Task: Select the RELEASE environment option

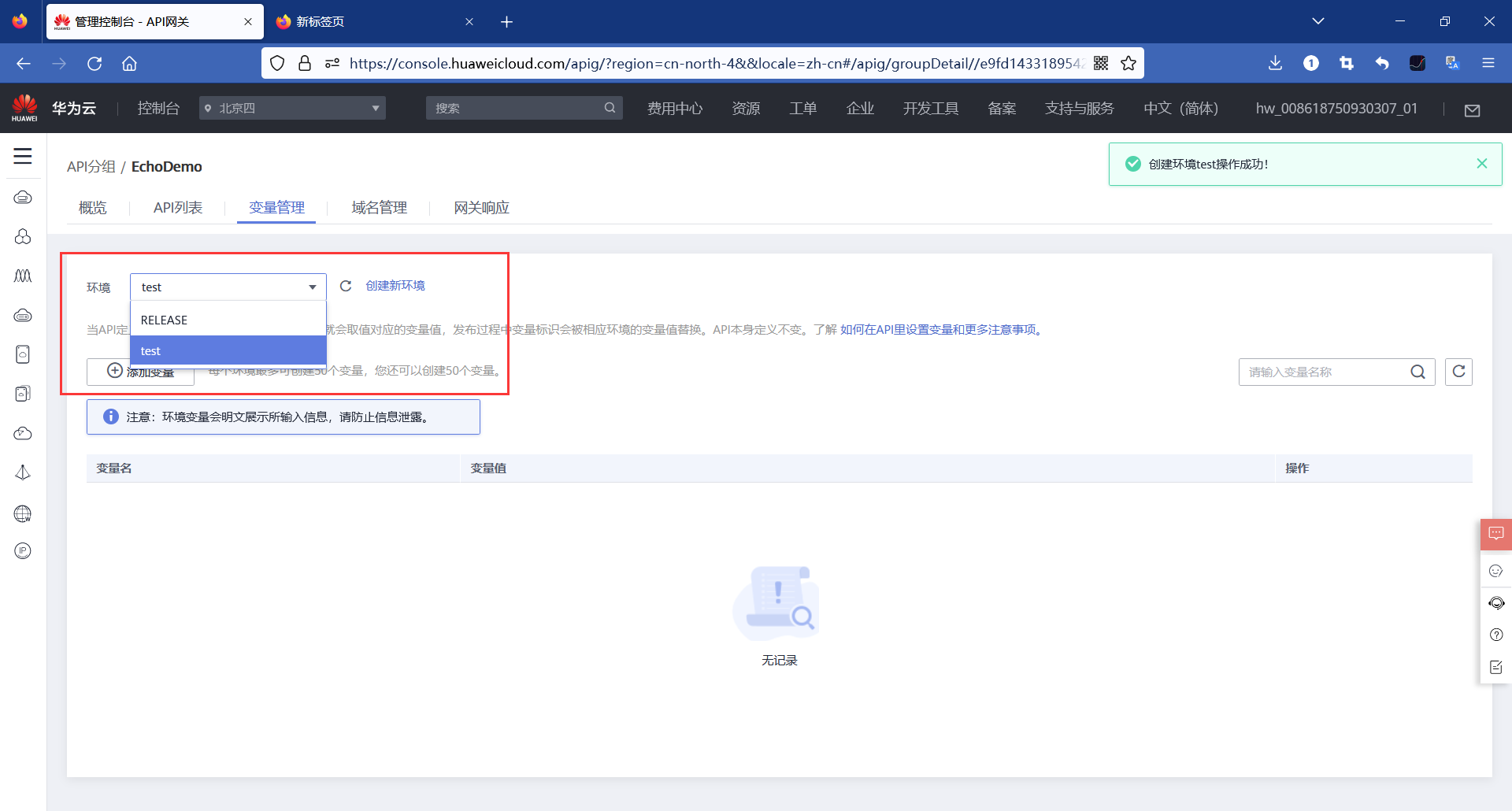Action: pyautogui.click(x=228, y=320)
